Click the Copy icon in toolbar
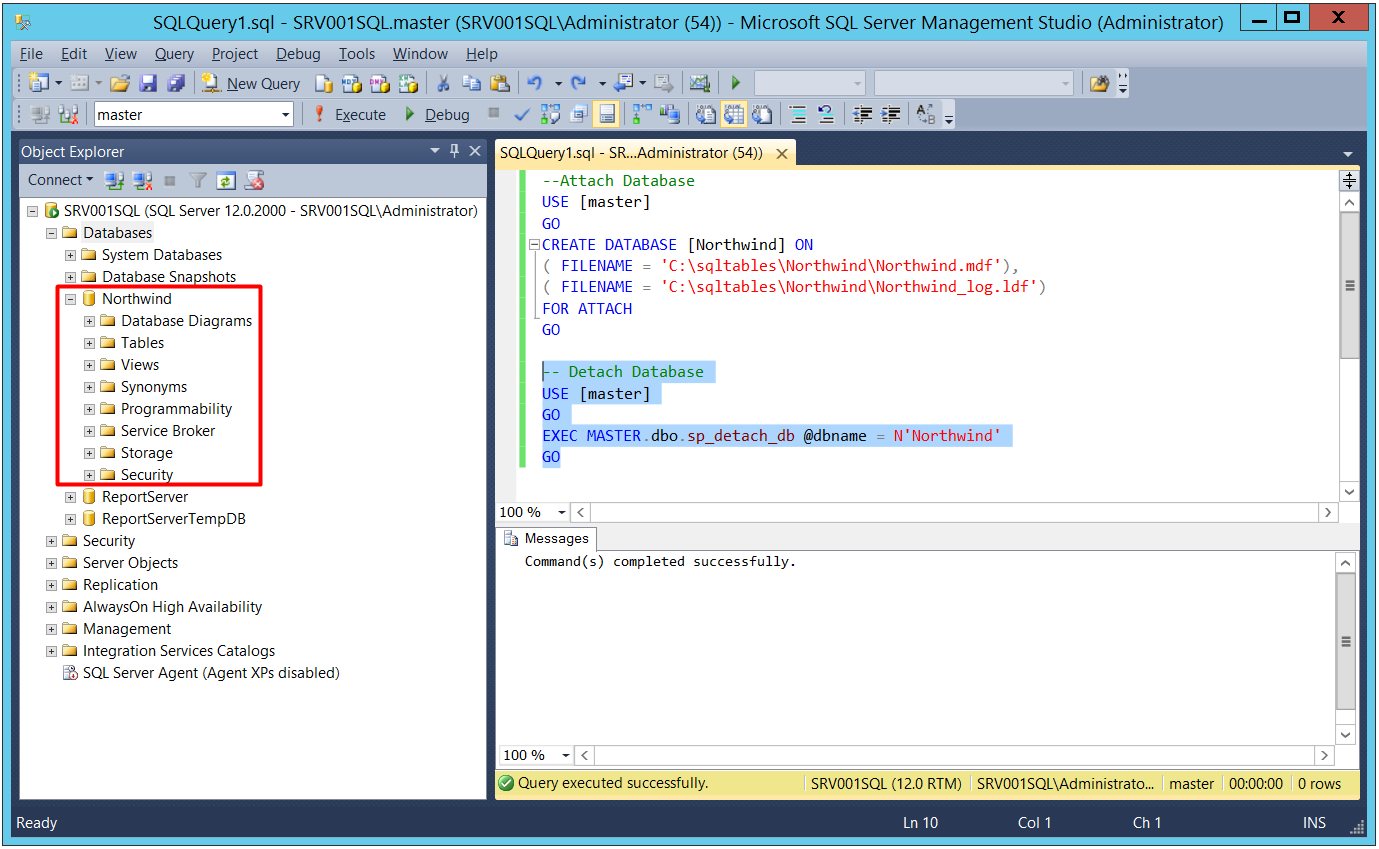Screen dimensions: 1379x849 tap(471, 84)
